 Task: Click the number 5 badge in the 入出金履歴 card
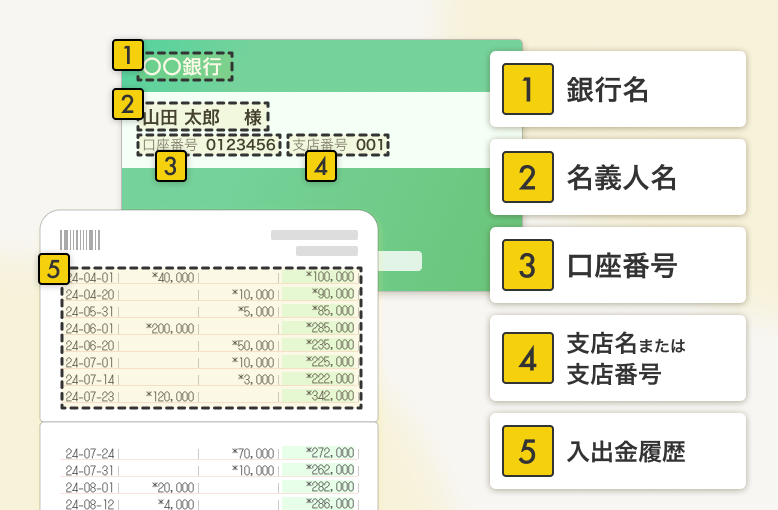click(x=527, y=451)
